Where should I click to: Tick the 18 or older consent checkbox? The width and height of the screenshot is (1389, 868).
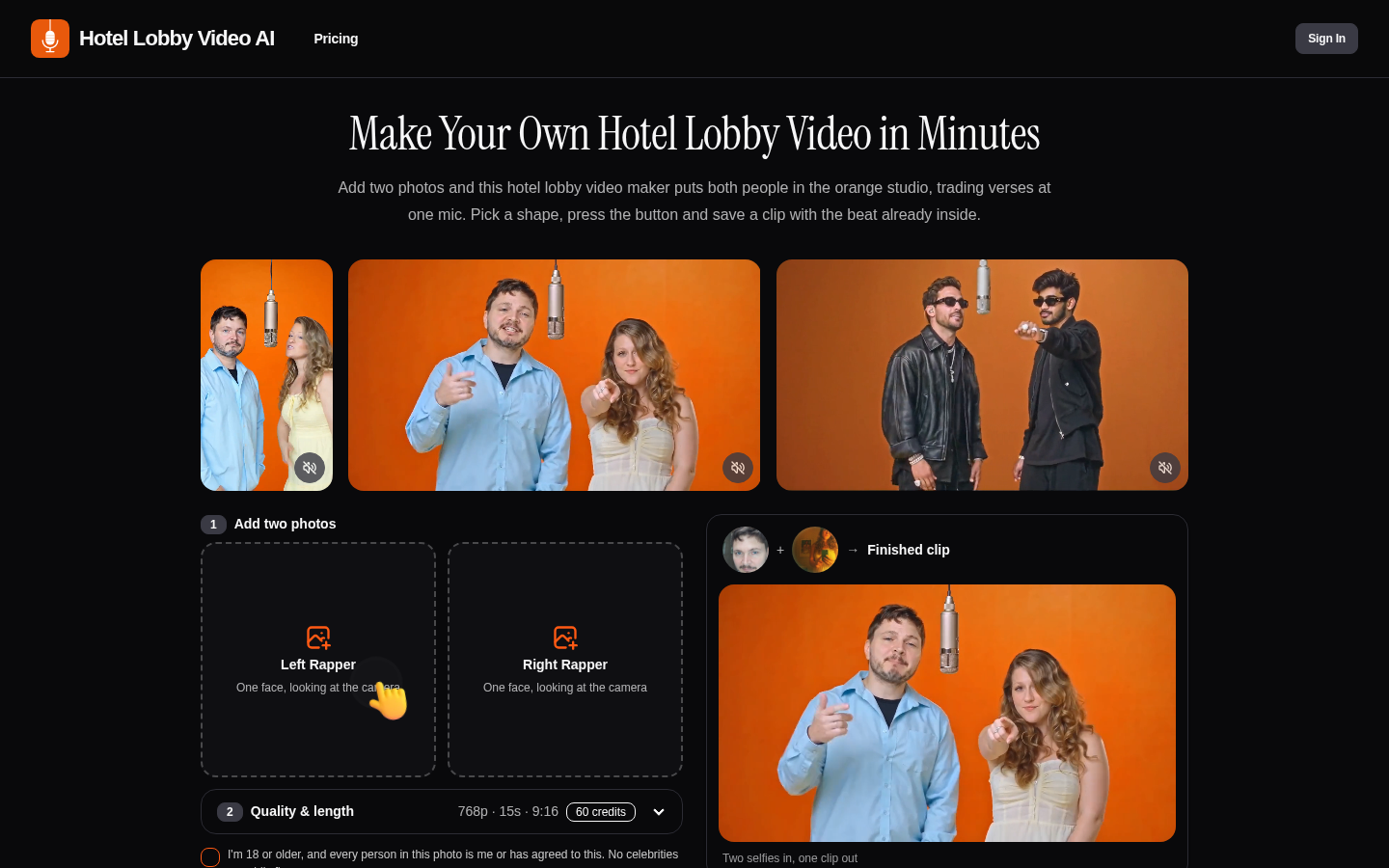pos(210,857)
